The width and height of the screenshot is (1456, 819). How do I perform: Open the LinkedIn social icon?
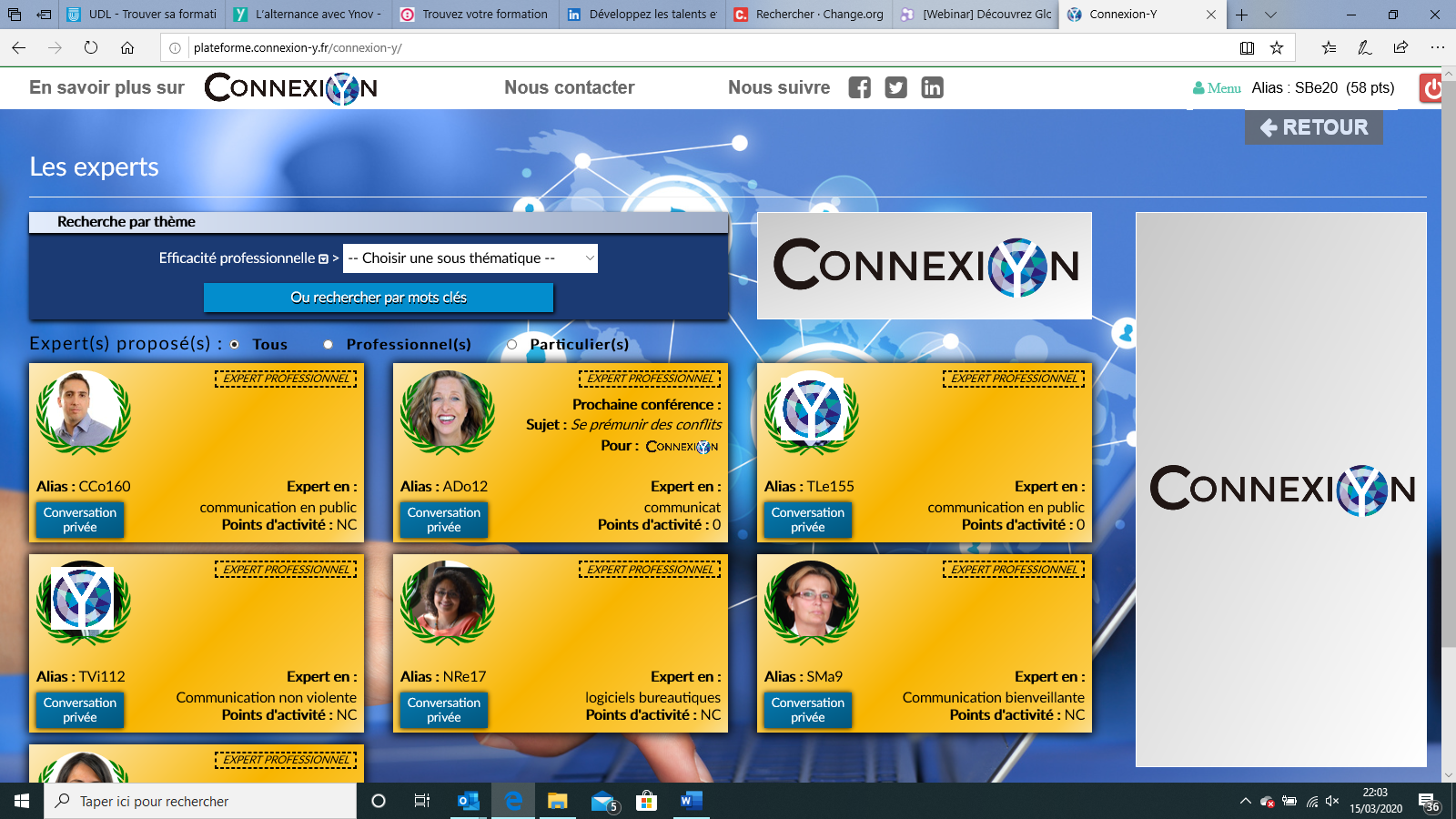click(932, 87)
